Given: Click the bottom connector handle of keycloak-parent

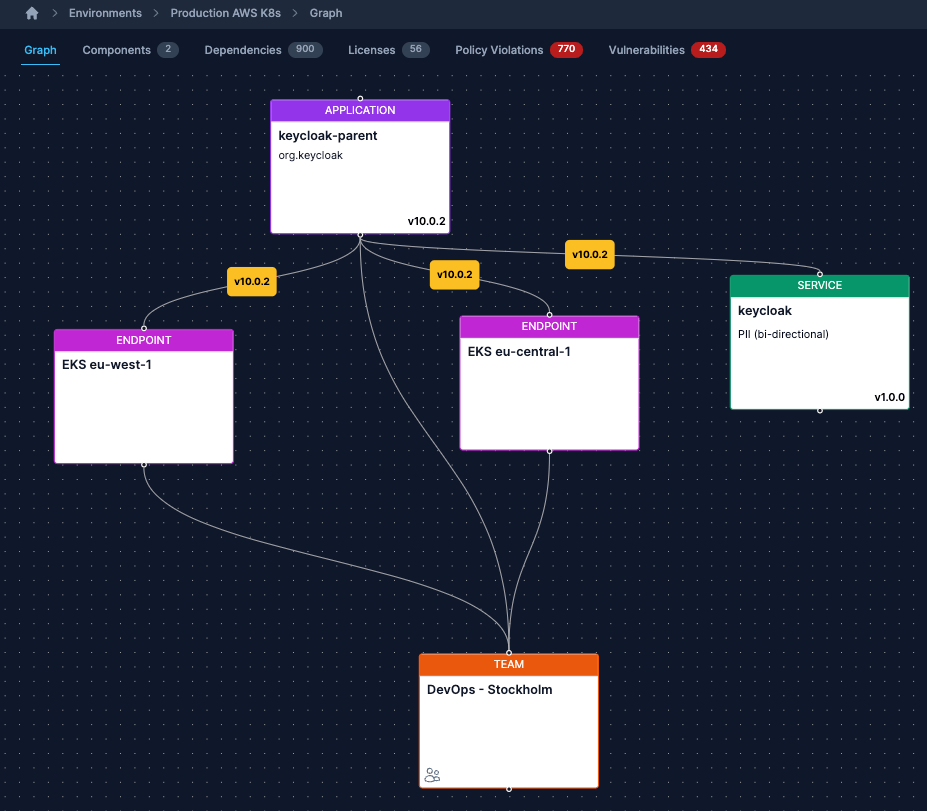Looking at the screenshot, I should tap(360, 235).
